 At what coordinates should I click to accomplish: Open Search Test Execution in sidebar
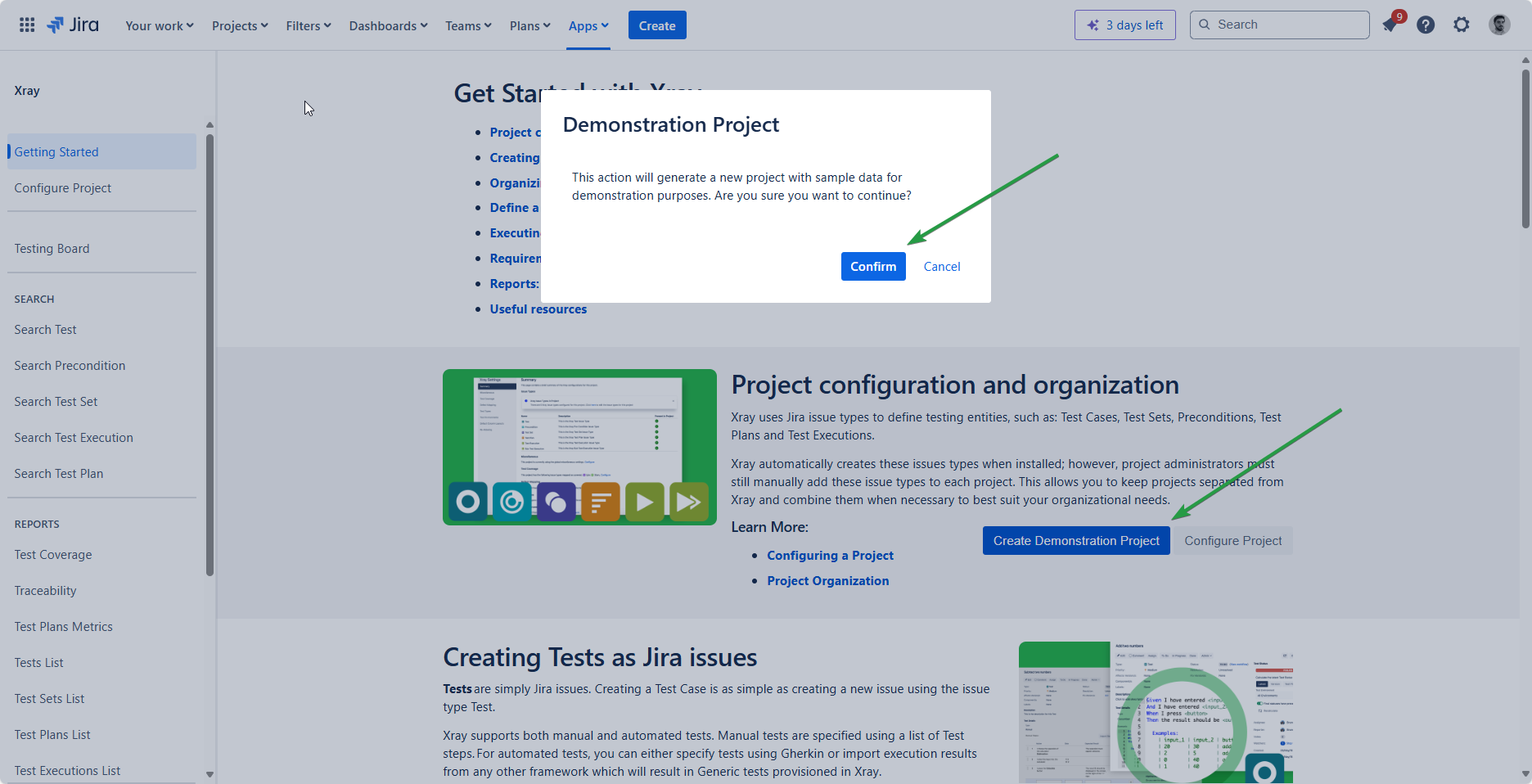101,437
